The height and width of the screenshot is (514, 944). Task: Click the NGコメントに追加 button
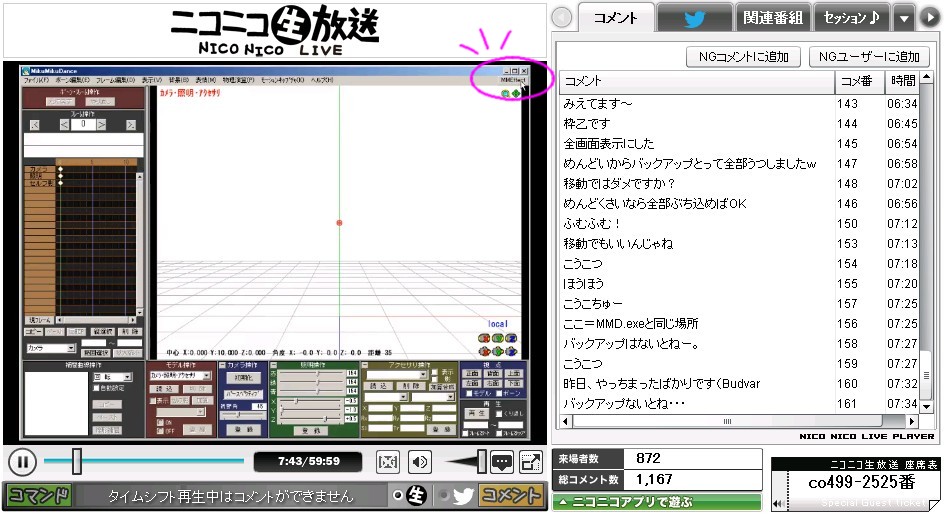tap(743, 57)
